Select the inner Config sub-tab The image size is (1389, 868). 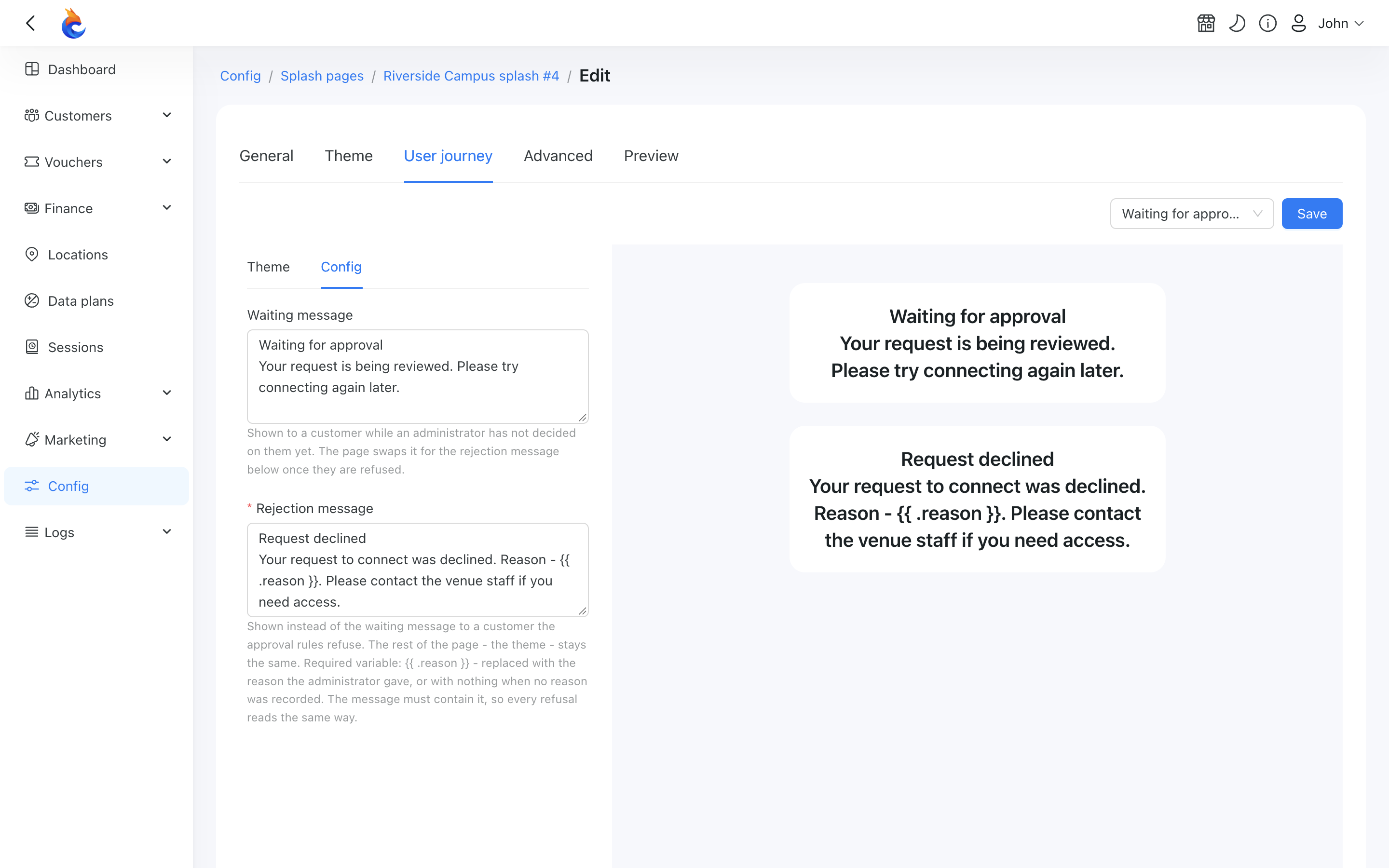pos(341,267)
